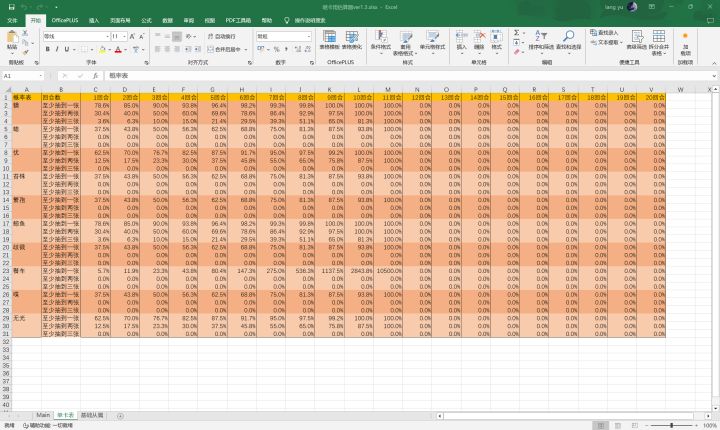720x430 pixels.
Task: Click the Insert cells icon
Action: 461,40
